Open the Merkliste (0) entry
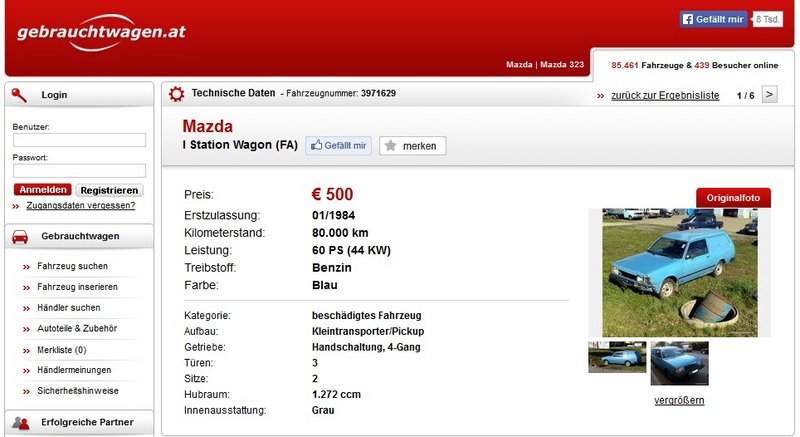800x437 pixels. [61, 350]
